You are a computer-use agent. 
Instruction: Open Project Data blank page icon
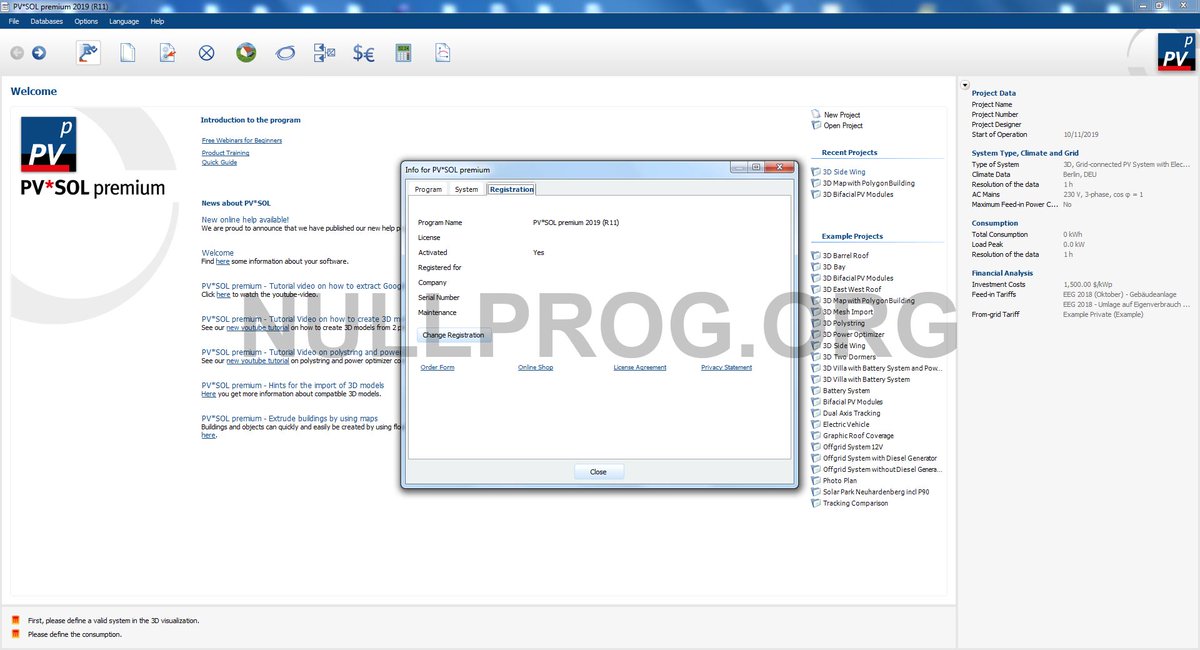pos(128,53)
